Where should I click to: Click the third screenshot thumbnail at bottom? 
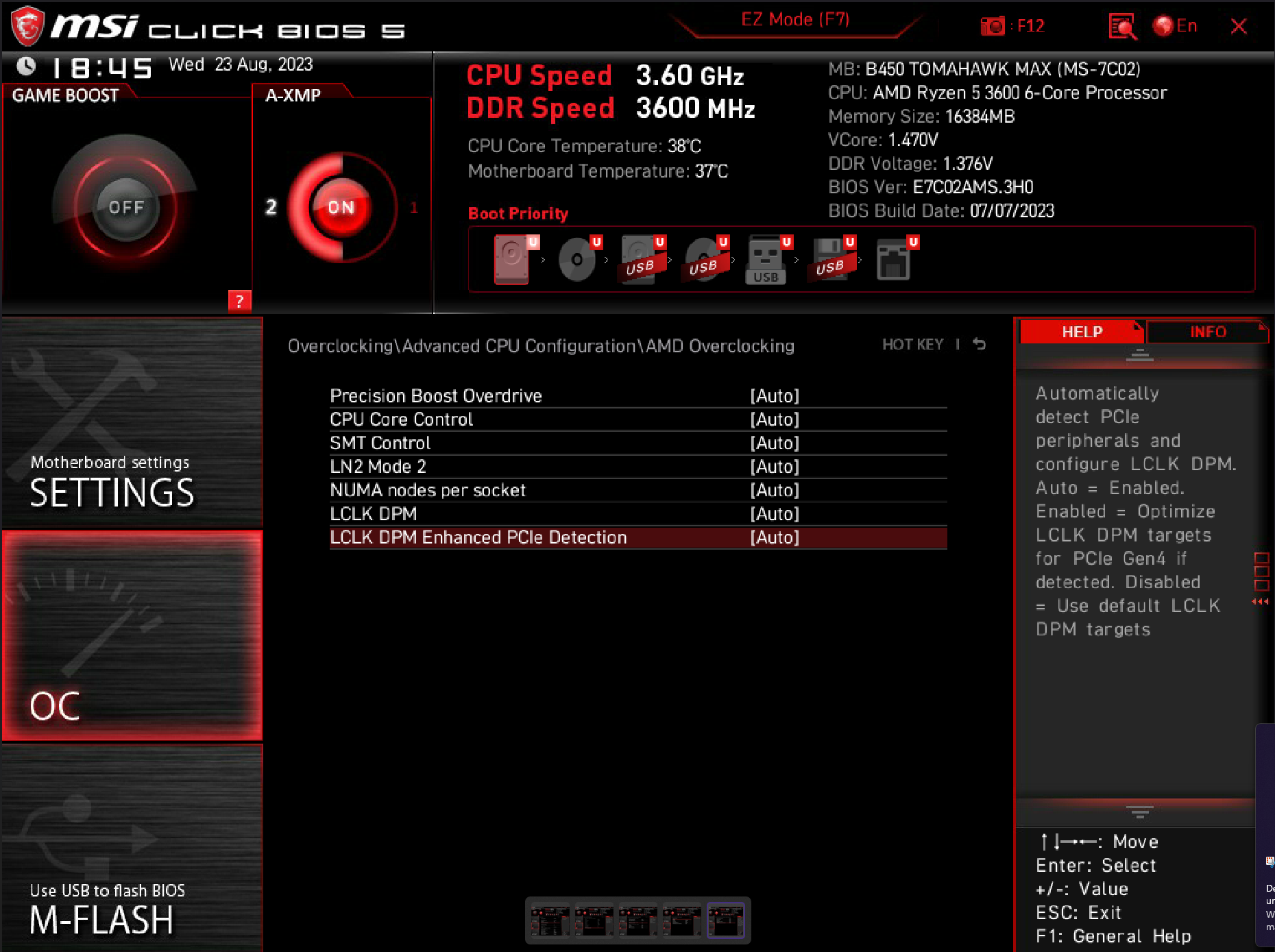[x=637, y=920]
